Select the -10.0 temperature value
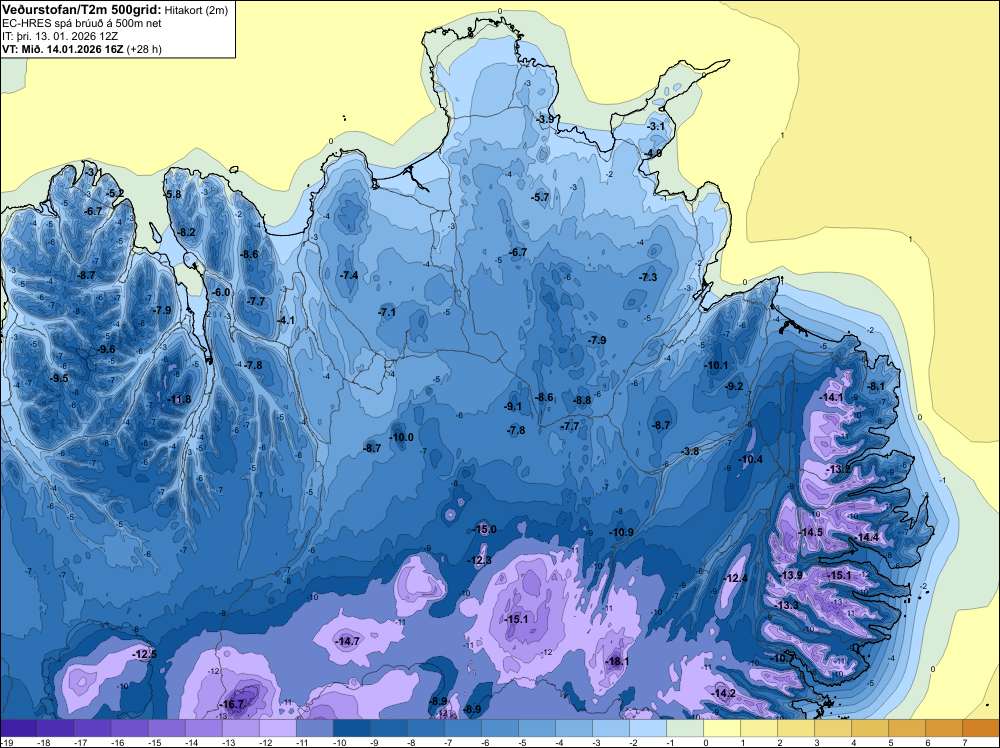Image resolution: width=1000 pixels, height=748 pixels. click(402, 437)
